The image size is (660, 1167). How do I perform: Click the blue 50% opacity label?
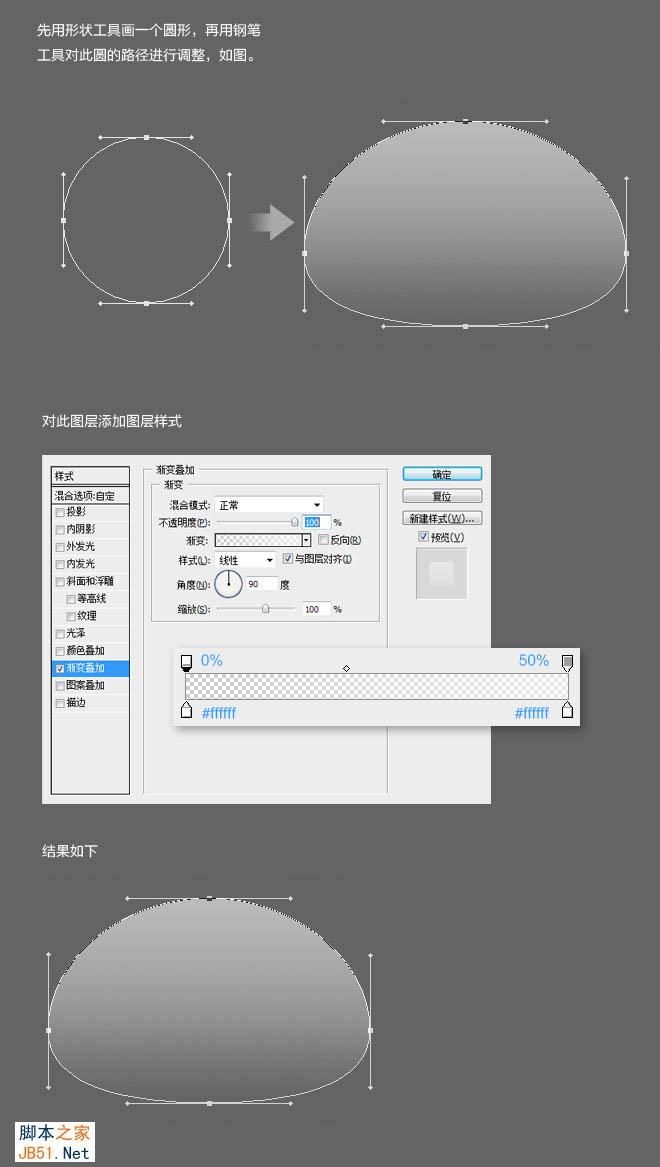tap(534, 660)
